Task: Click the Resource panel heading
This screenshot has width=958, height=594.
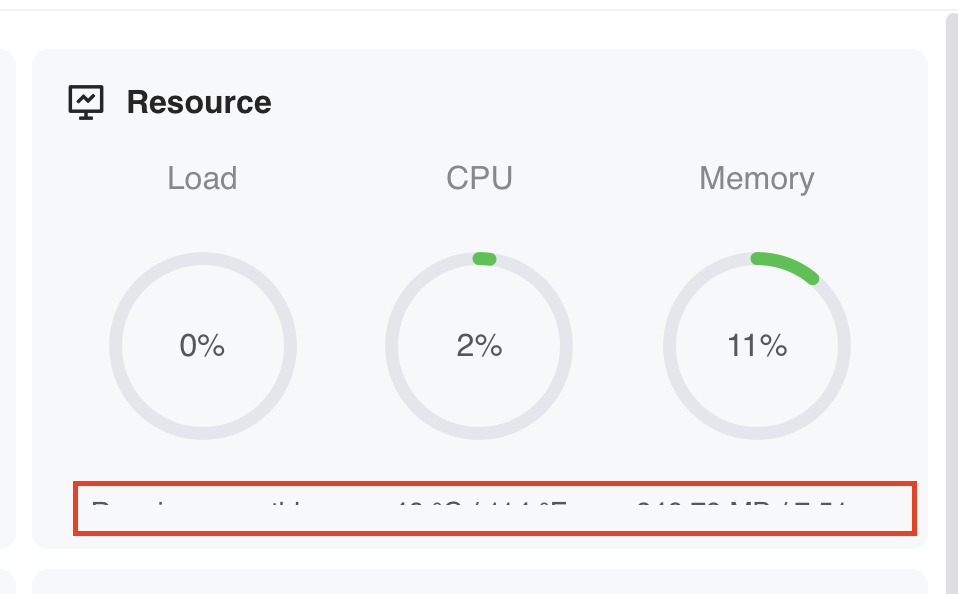Action: (x=199, y=102)
